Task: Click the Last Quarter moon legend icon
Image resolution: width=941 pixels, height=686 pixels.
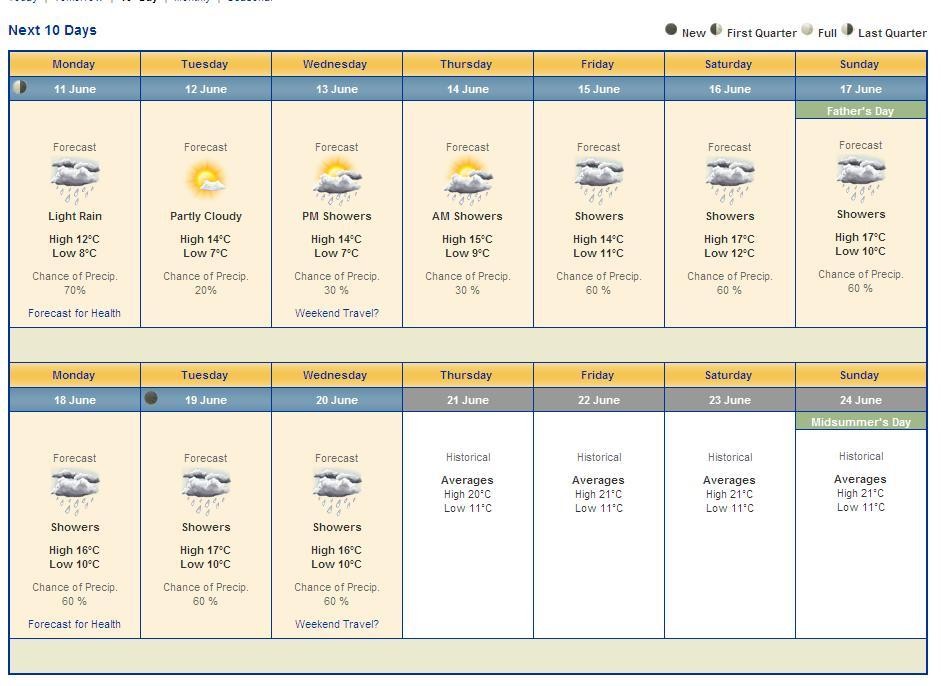Action: [x=847, y=29]
